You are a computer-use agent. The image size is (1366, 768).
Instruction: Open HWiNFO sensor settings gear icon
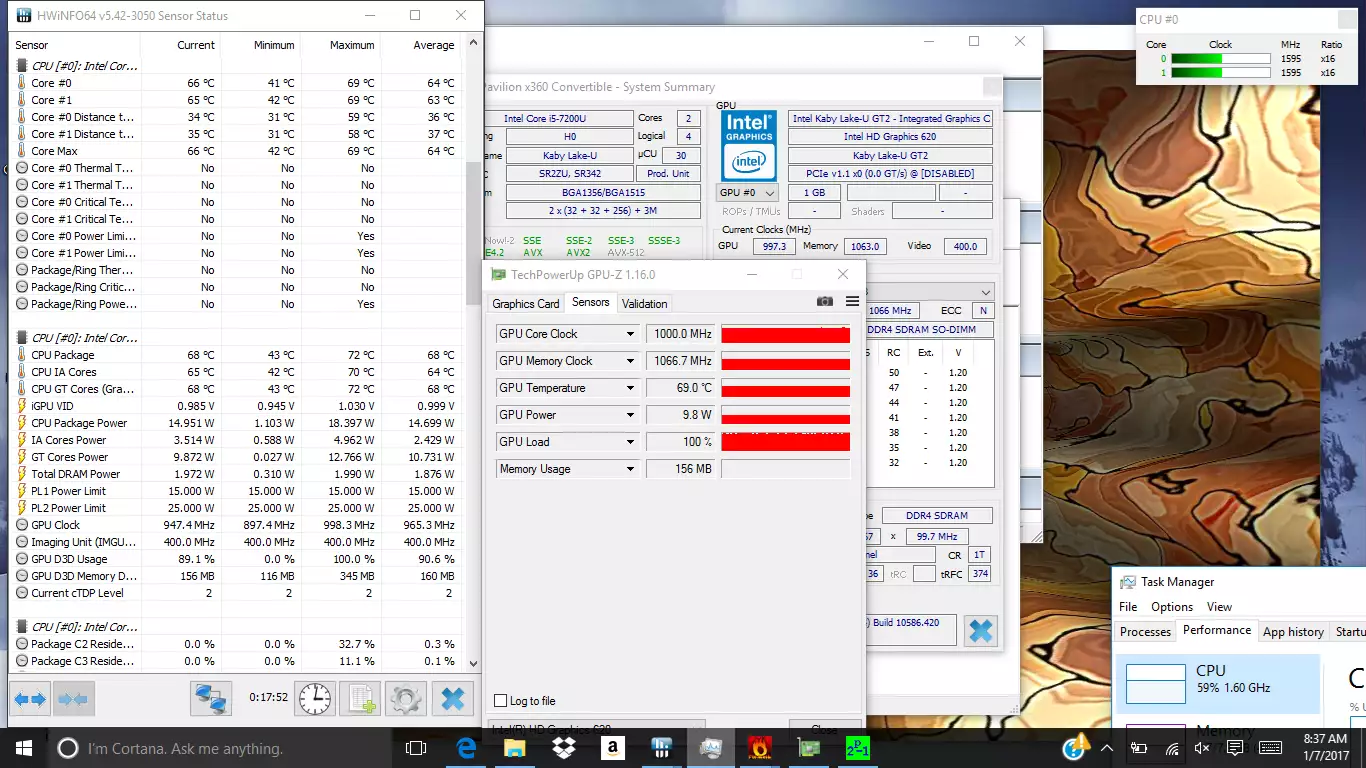406,698
